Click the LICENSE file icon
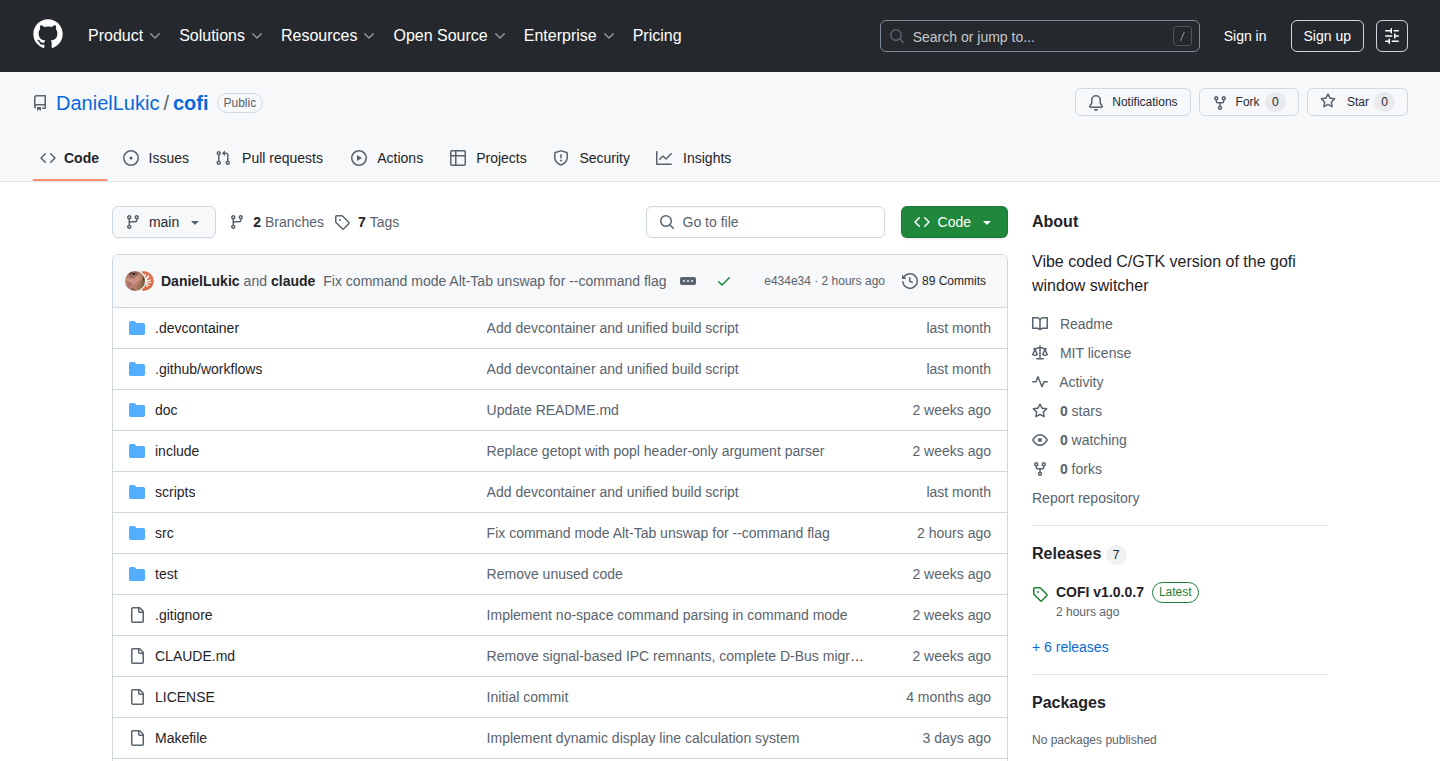 137,697
